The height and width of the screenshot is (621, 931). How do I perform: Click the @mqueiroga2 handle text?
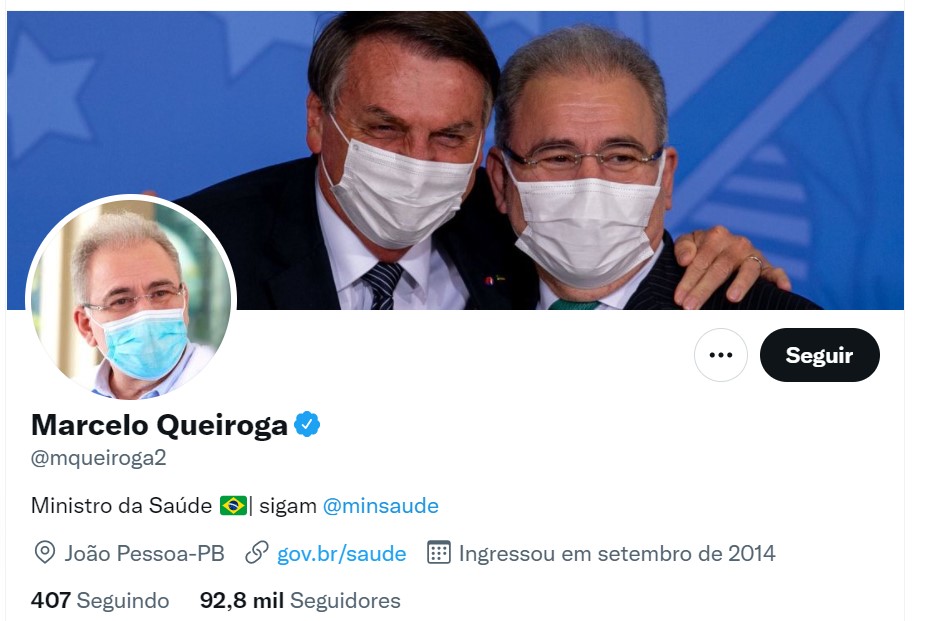[99, 458]
